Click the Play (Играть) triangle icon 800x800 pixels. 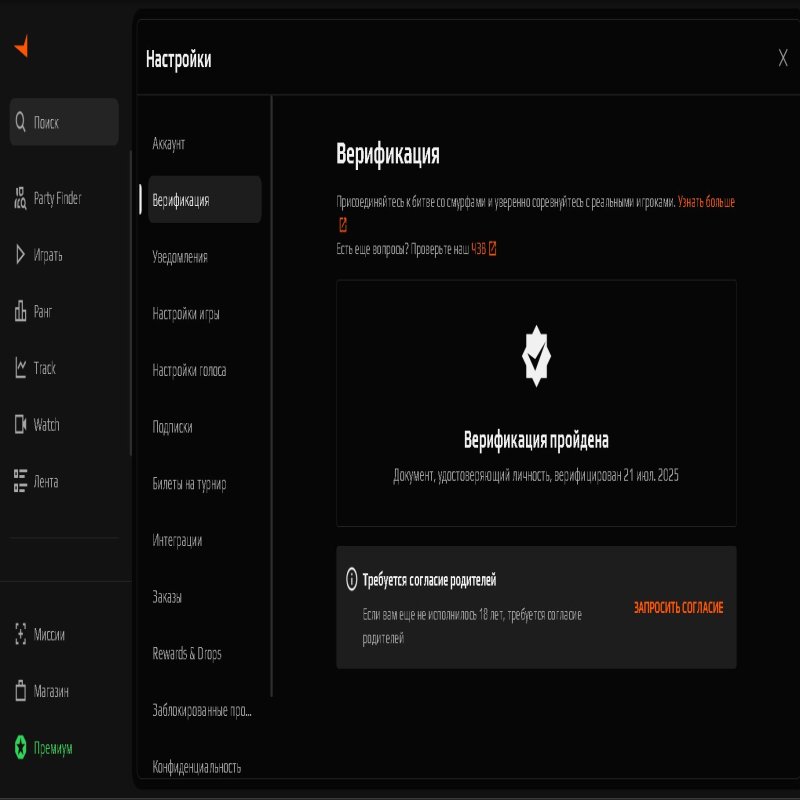20,255
